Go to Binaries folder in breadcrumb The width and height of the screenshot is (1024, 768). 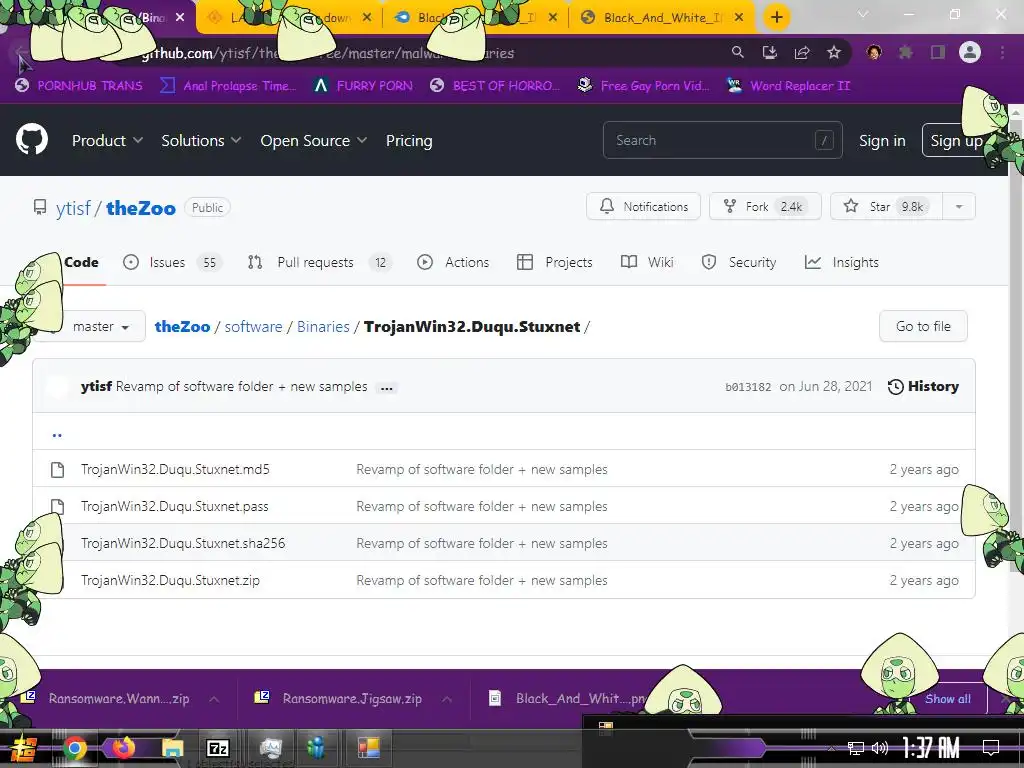323,327
